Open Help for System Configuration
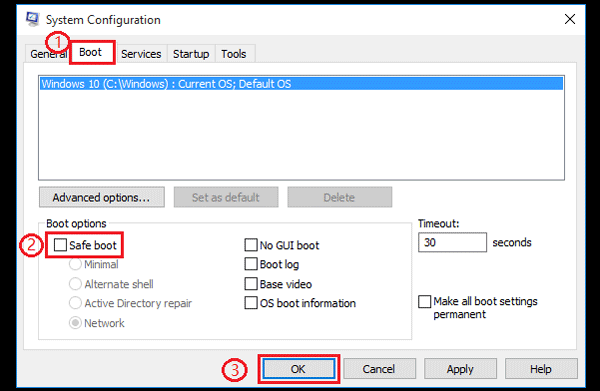 point(541,369)
